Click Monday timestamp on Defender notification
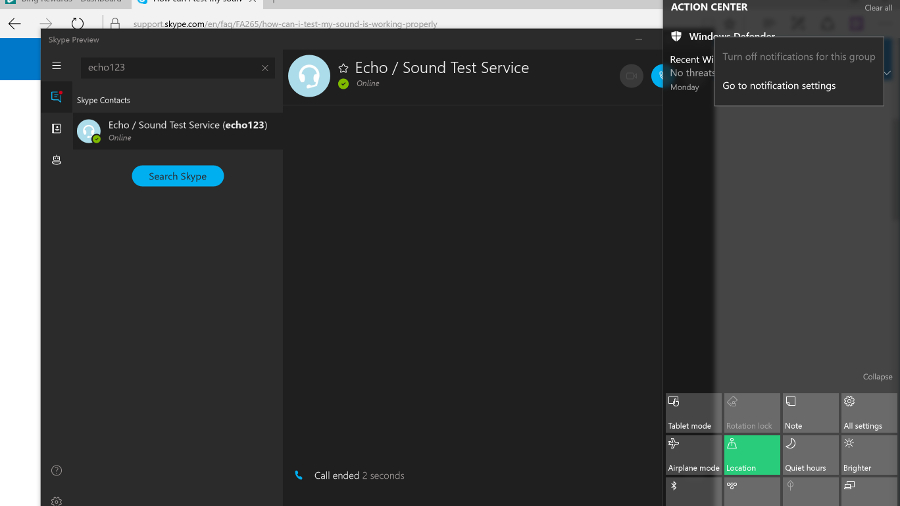Screen dimensions: 900x506 tap(685, 87)
